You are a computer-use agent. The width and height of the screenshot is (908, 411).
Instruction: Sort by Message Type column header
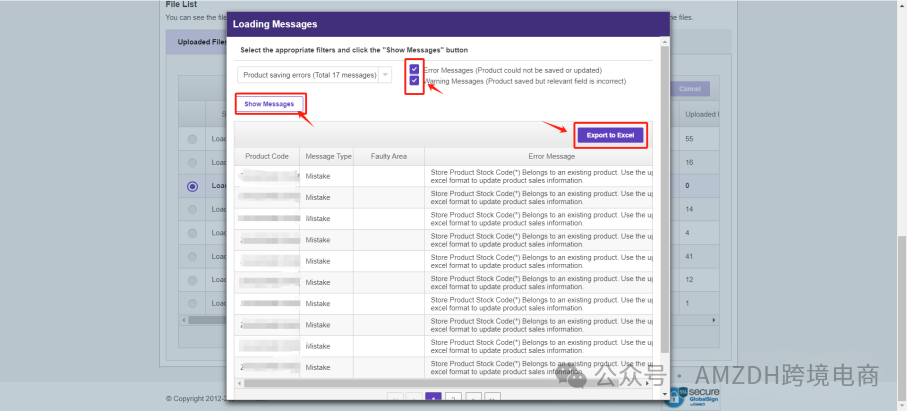click(328, 156)
